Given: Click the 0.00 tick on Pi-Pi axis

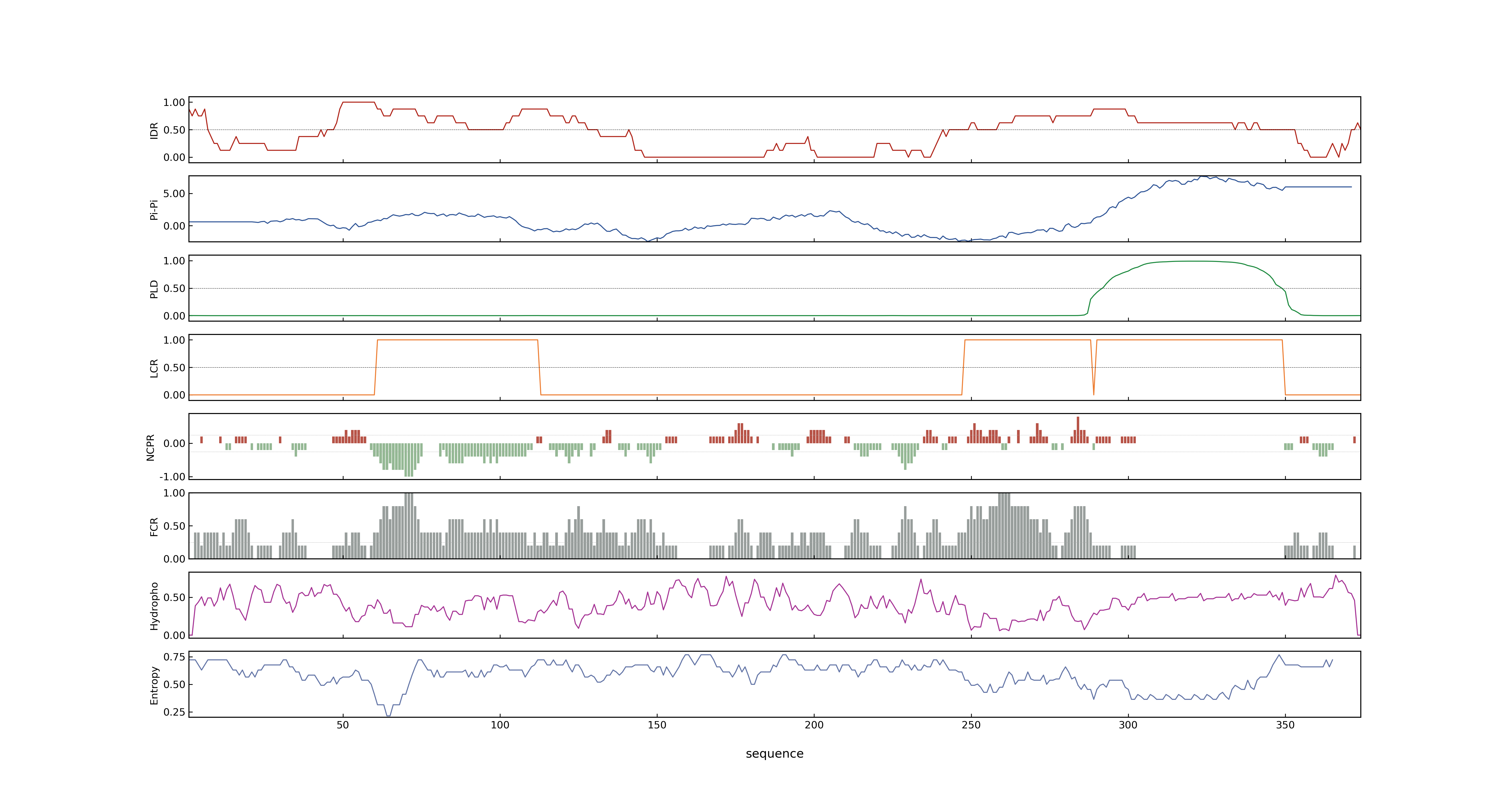Looking at the screenshot, I should [174, 226].
